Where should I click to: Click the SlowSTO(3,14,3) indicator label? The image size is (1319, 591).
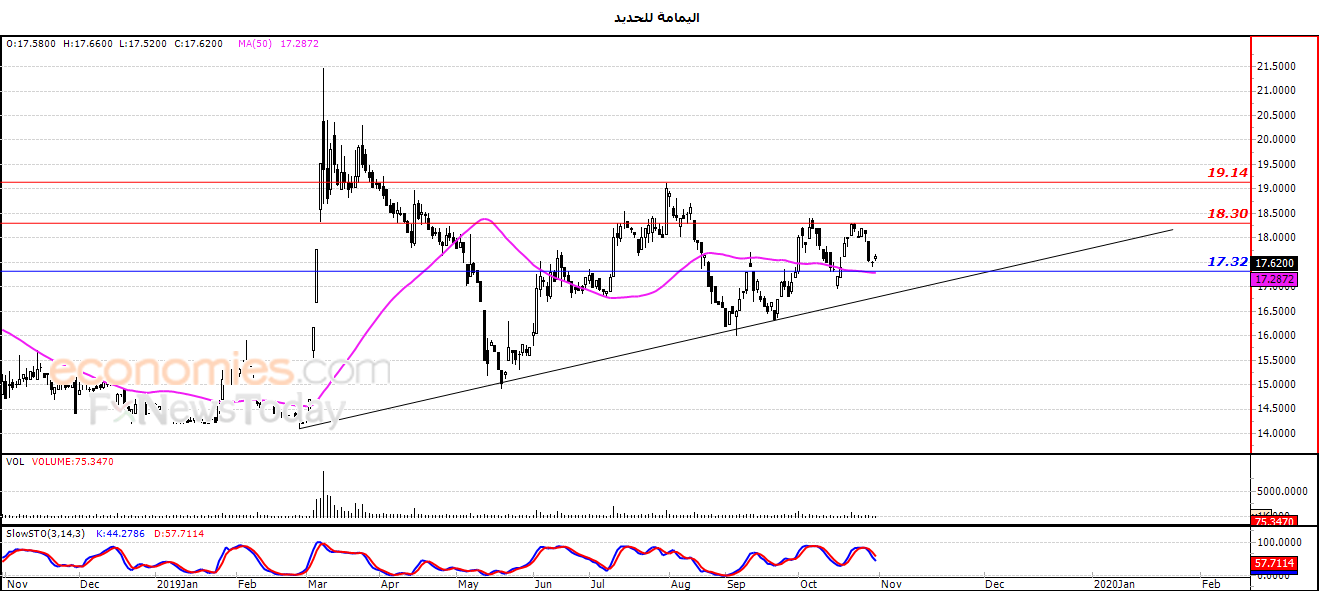tap(43, 534)
